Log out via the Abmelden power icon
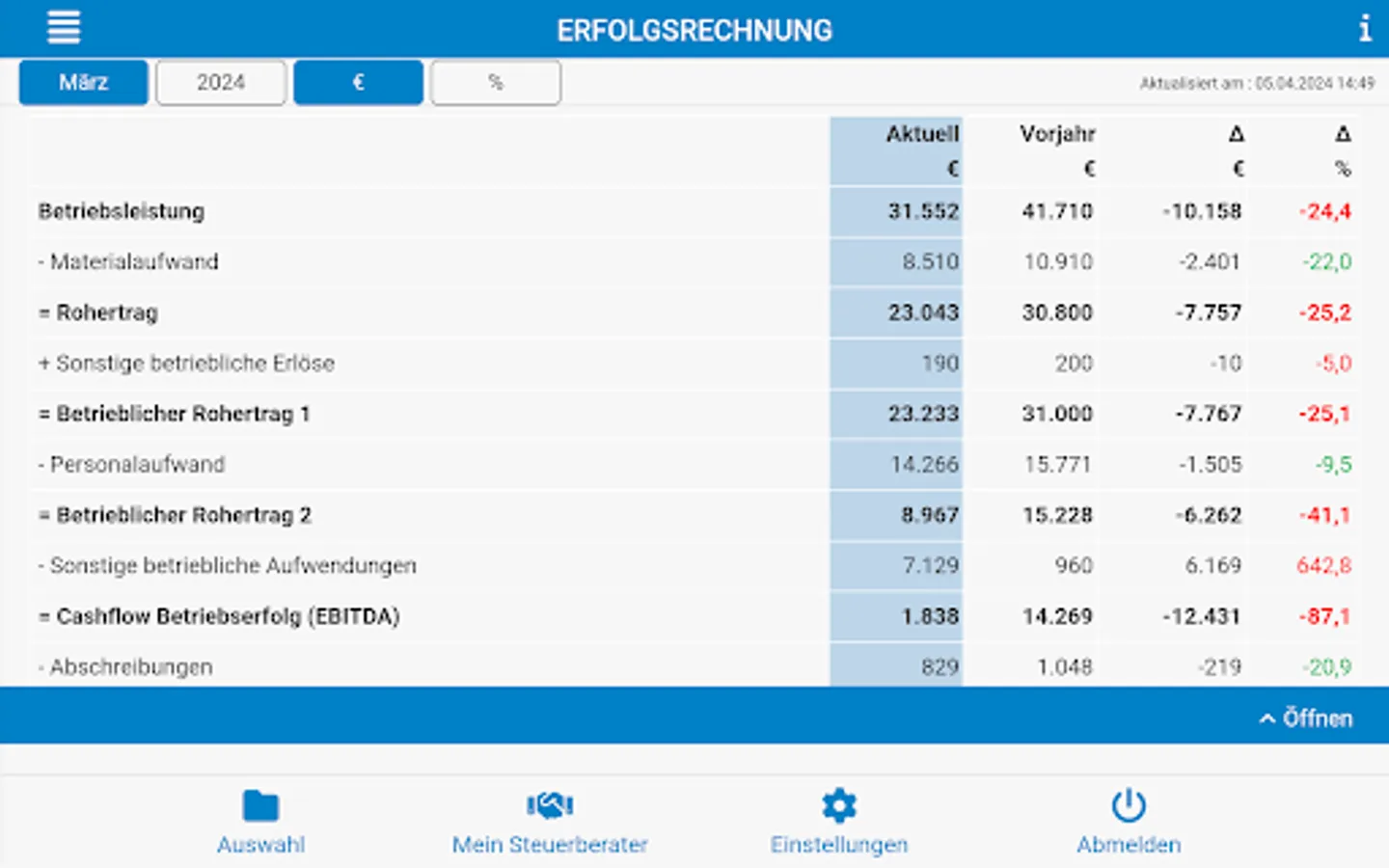This screenshot has width=1389, height=868. coord(1129,804)
